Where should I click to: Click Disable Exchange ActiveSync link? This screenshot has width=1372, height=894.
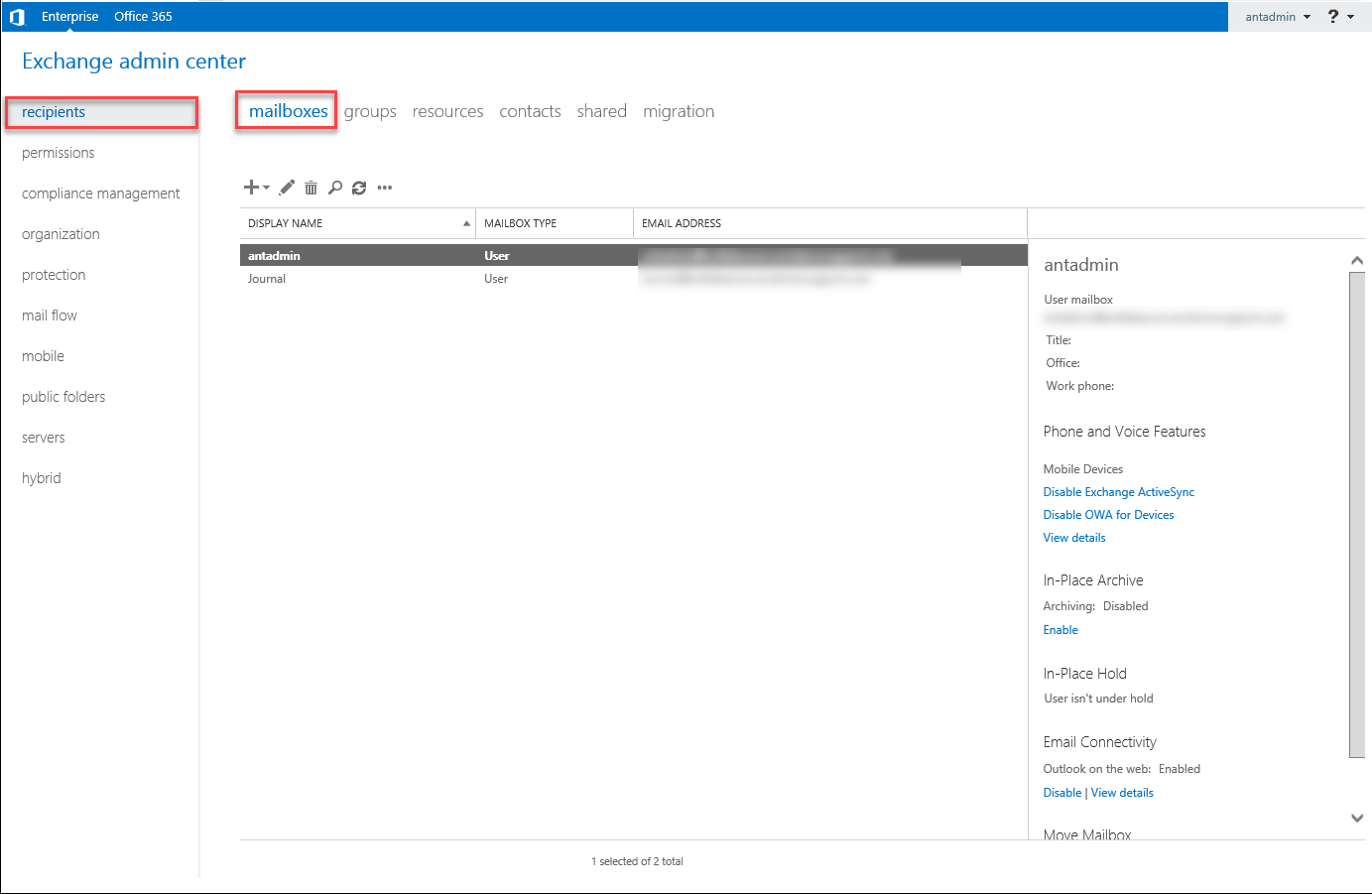pyautogui.click(x=1118, y=492)
